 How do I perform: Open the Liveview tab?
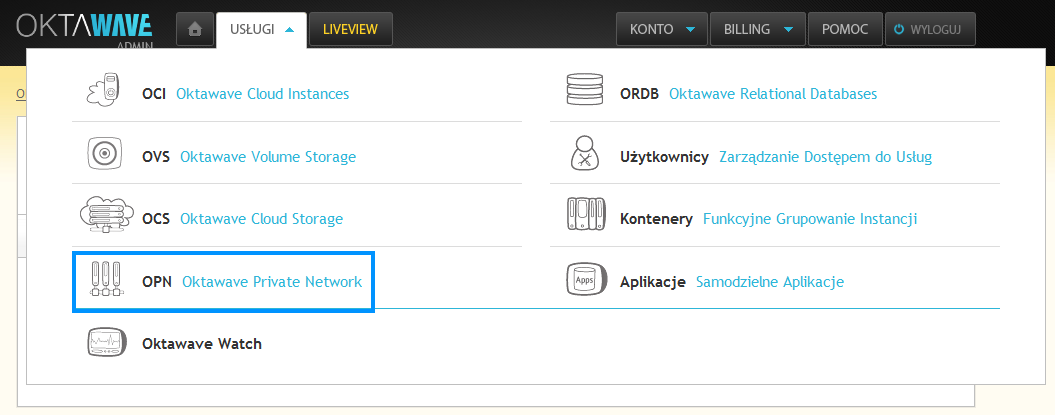coord(350,30)
